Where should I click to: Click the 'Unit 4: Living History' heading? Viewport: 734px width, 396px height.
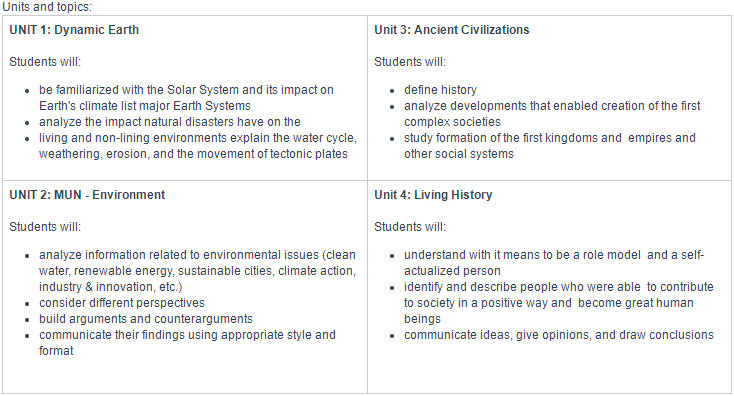[x=433, y=195]
